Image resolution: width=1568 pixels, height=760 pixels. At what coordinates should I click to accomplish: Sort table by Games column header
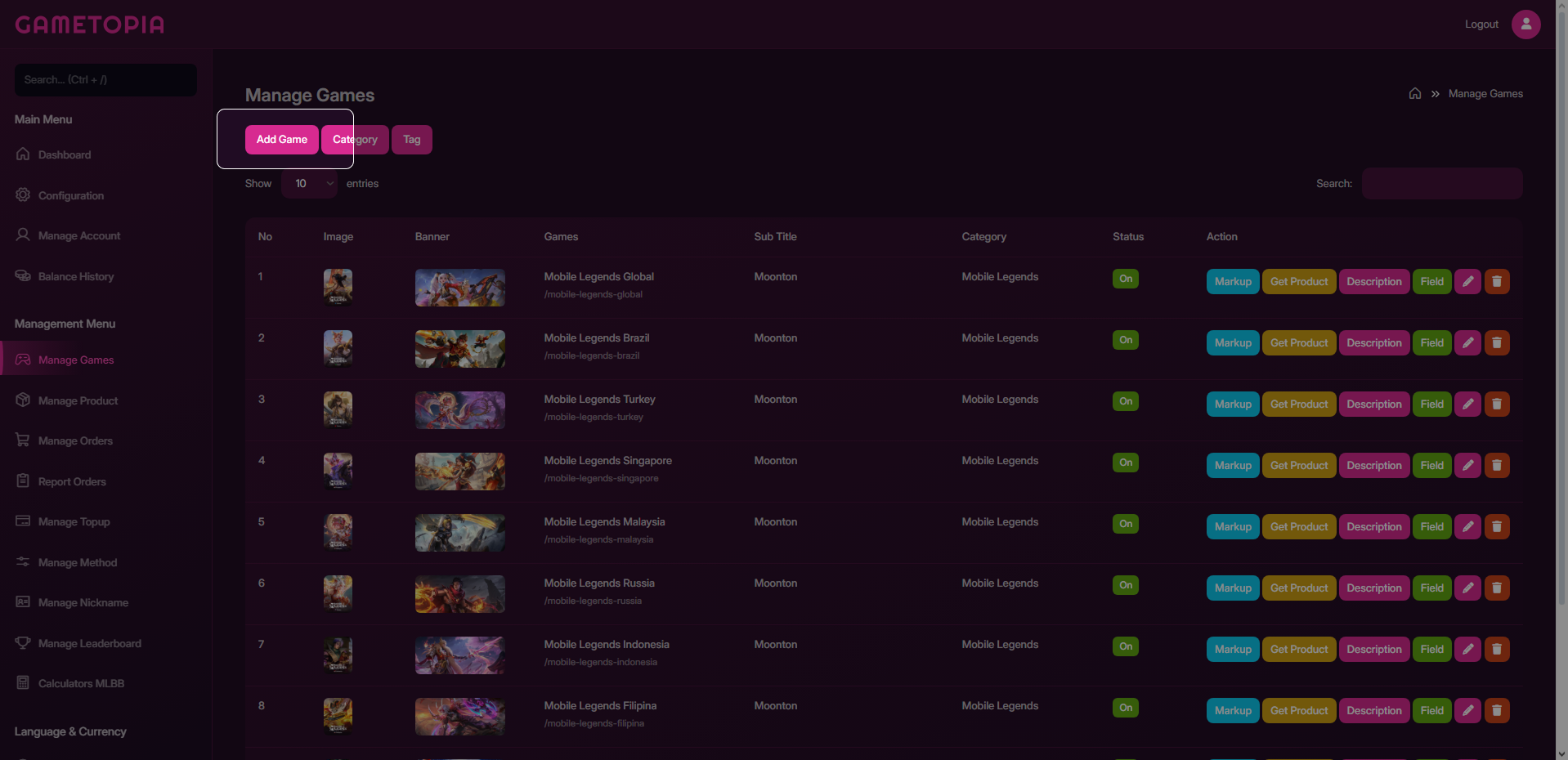561,237
